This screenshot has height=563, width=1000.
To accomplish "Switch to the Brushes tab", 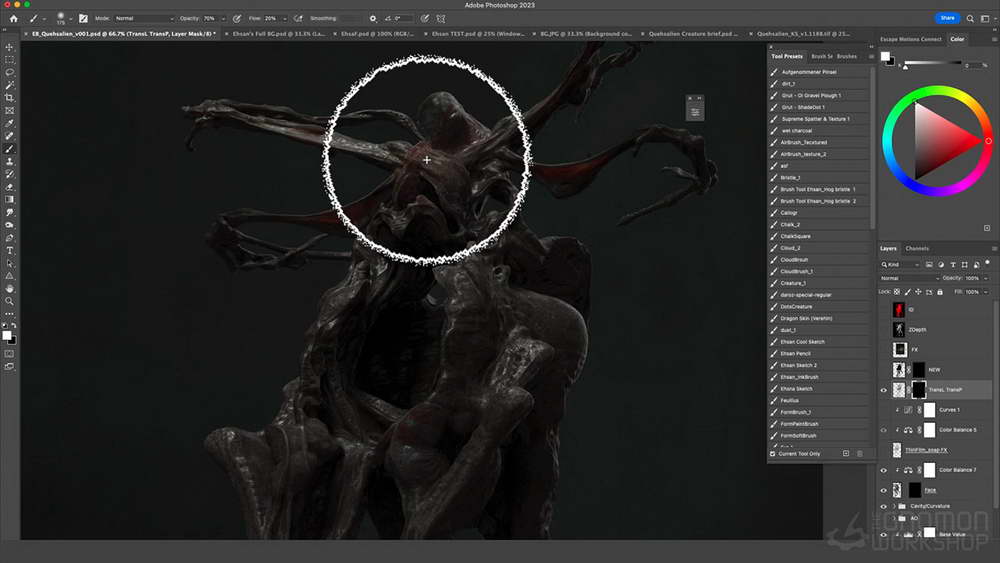I will (847, 57).
